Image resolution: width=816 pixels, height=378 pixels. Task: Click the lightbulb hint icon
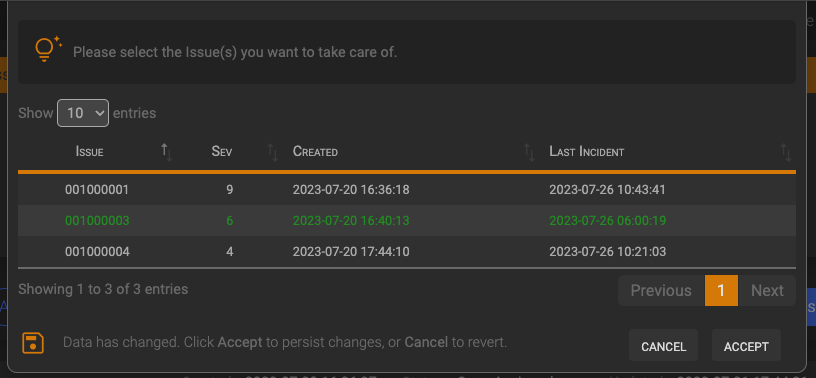[48, 49]
